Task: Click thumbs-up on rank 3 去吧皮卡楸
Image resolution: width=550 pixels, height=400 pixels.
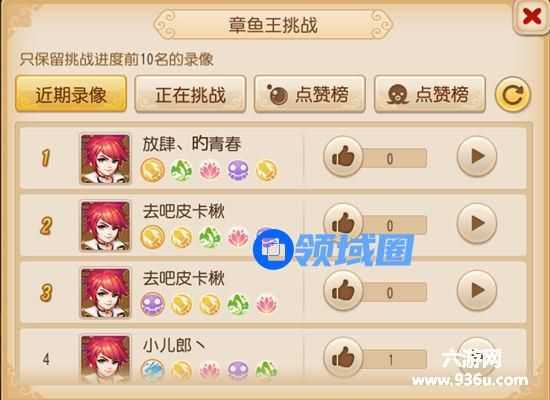Action: pos(343,291)
